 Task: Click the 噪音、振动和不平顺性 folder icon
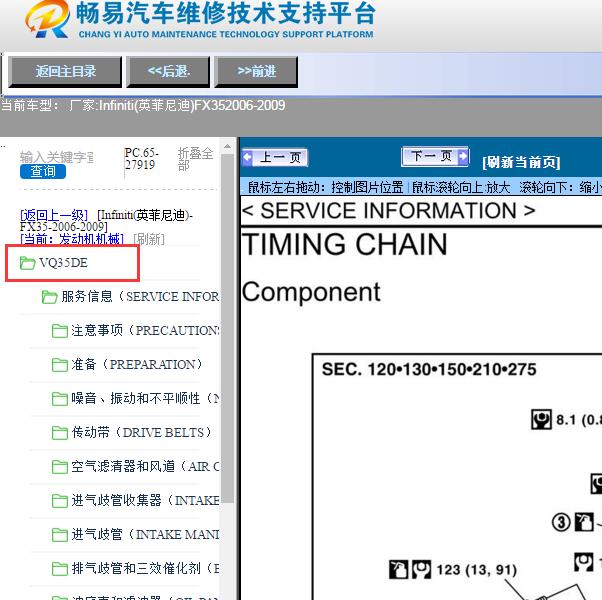(60, 399)
